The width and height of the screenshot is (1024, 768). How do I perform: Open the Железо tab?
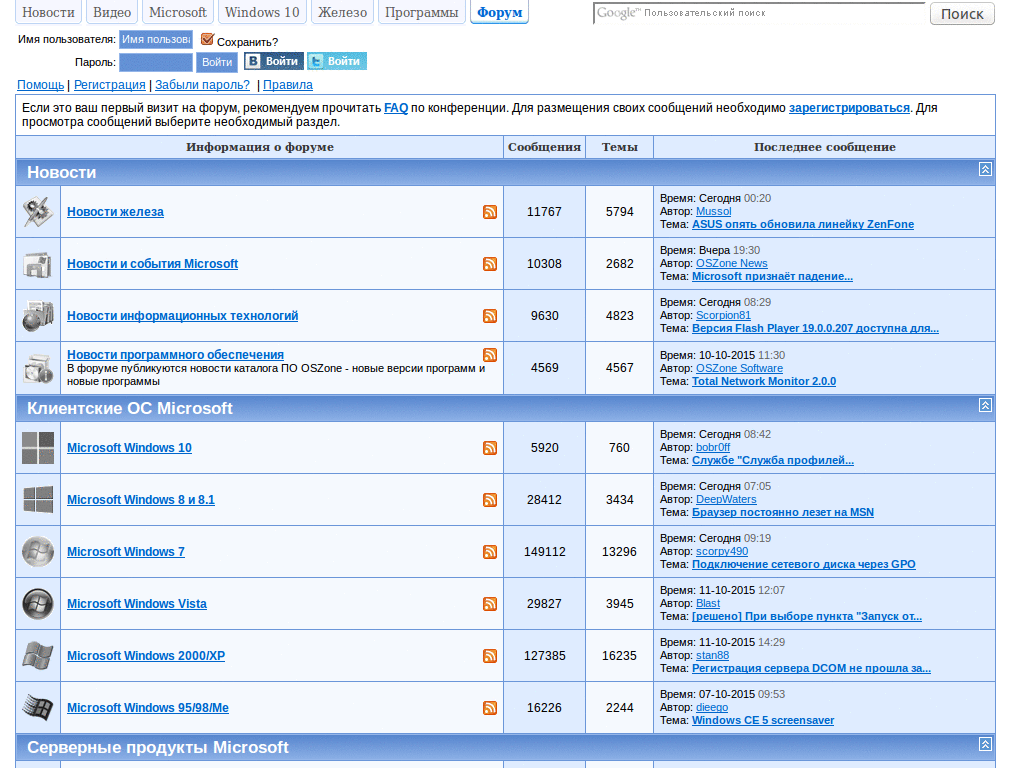342,12
